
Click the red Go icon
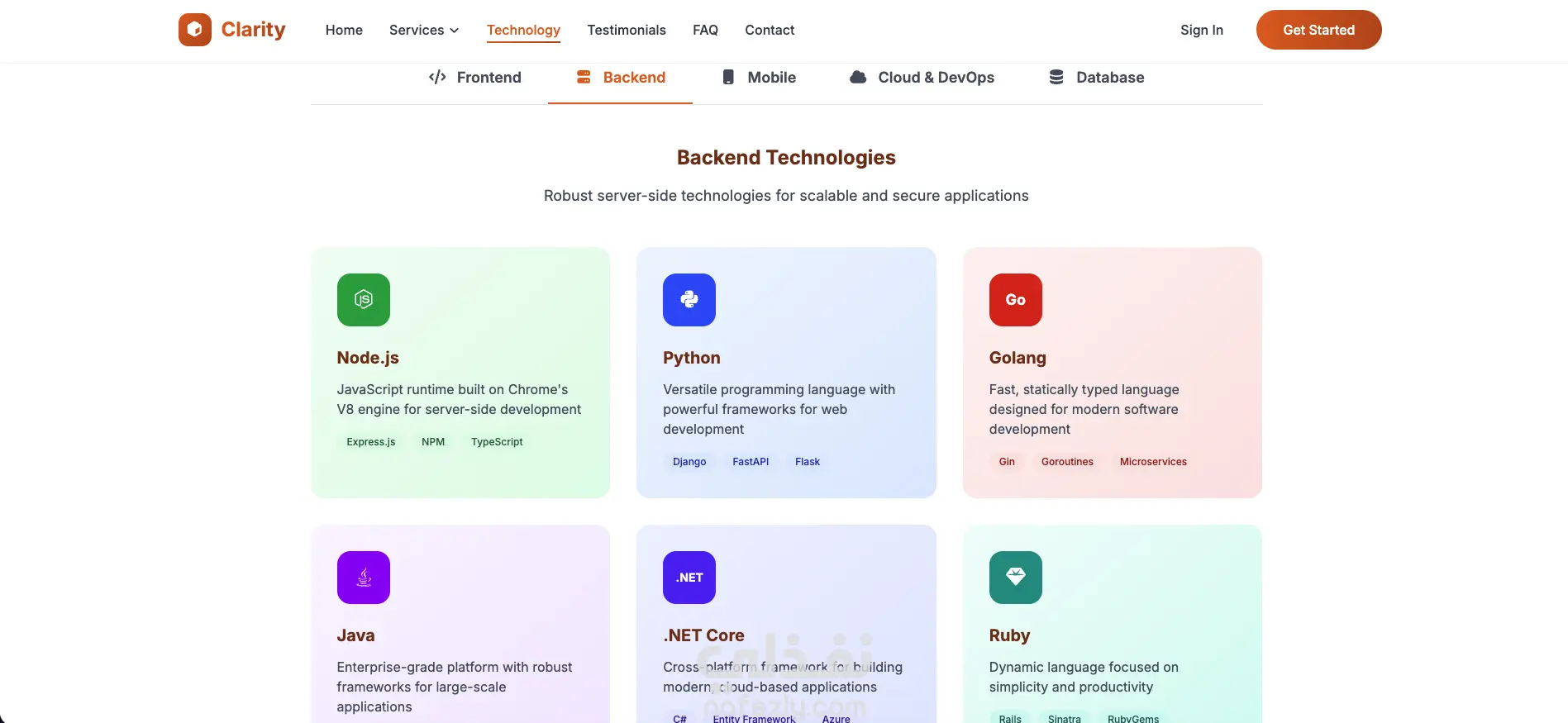[x=1016, y=300]
